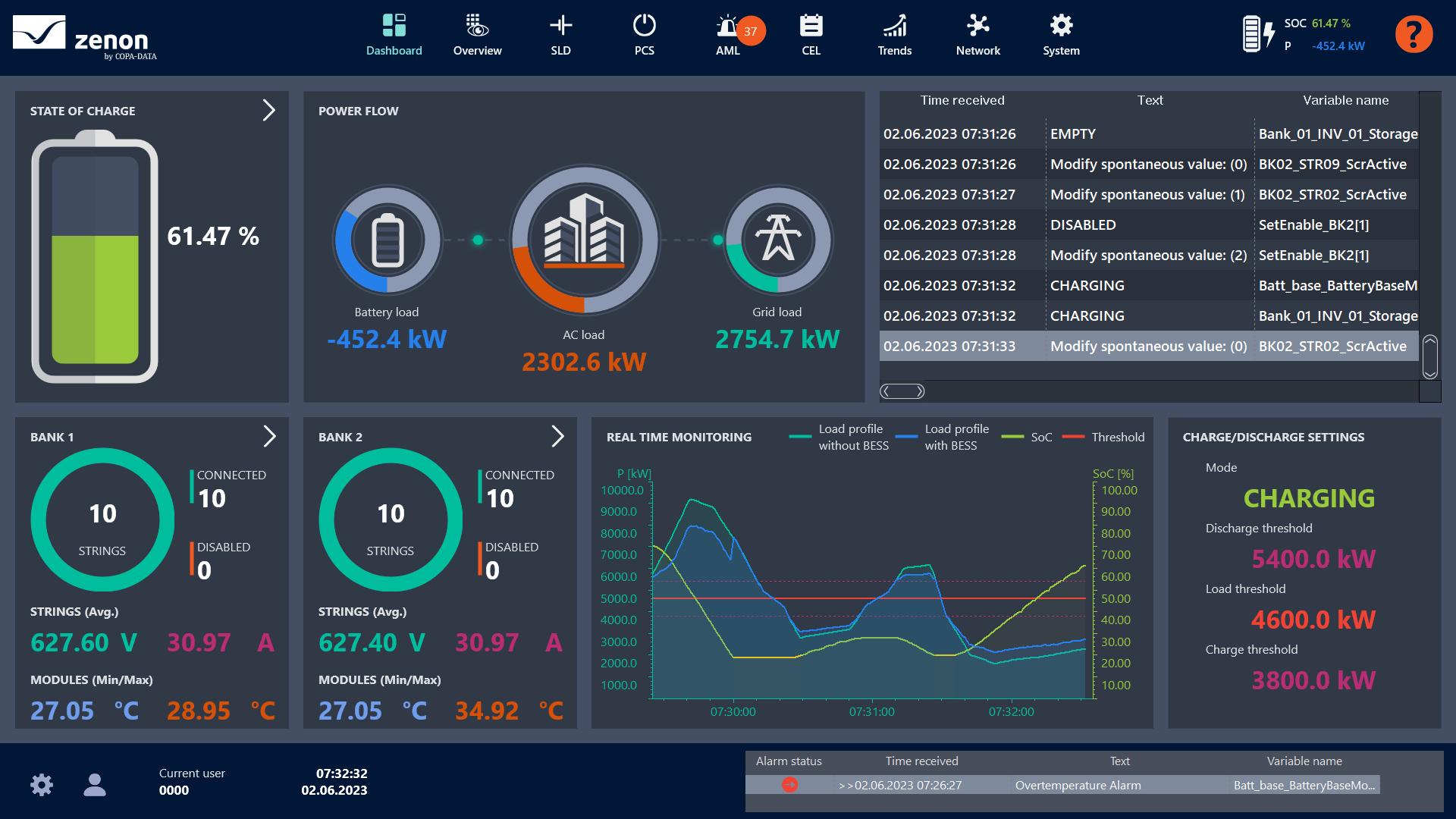Expand the Bank 1 details chevron
The height and width of the screenshot is (819, 1456).
(268, 436)
